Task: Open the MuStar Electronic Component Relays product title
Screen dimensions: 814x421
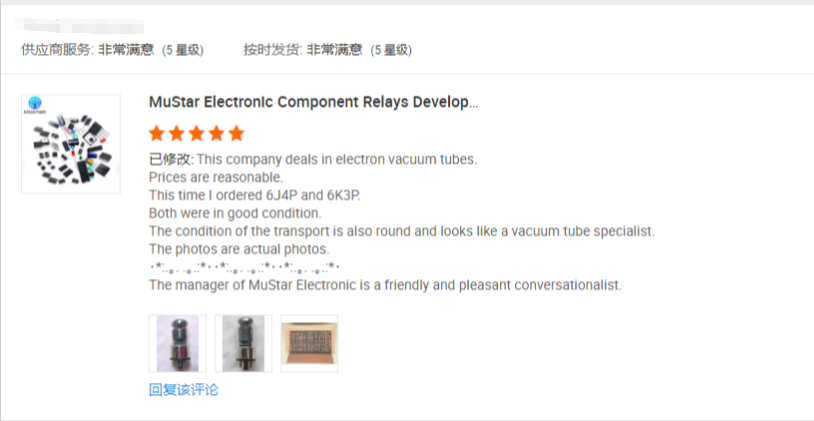Action: coord(314,102)
